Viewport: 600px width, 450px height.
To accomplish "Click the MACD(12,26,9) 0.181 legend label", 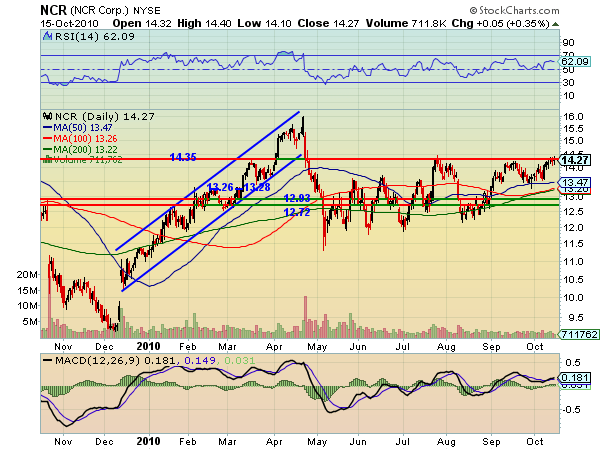I will point(114,360).
